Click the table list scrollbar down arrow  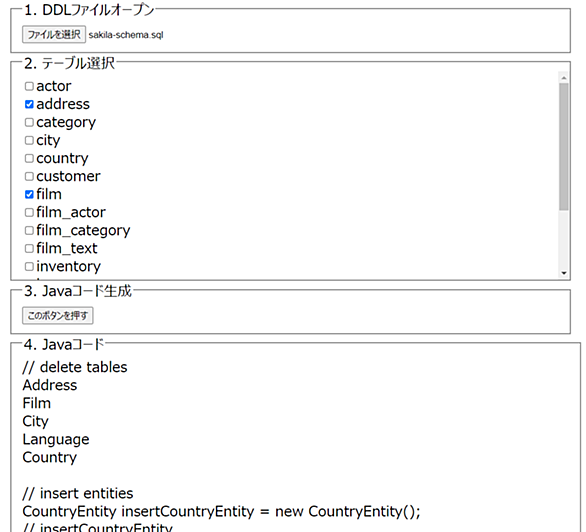[x=564, y=273]
